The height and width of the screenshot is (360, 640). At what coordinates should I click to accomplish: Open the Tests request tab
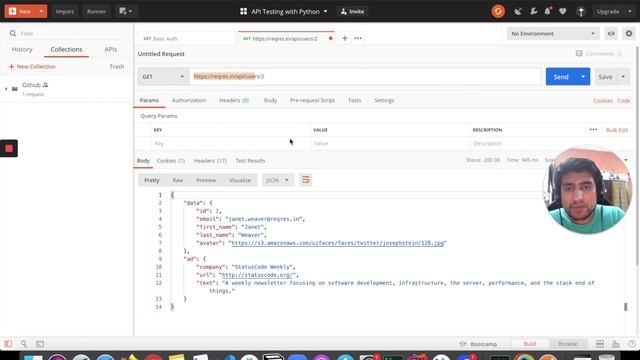354,100
